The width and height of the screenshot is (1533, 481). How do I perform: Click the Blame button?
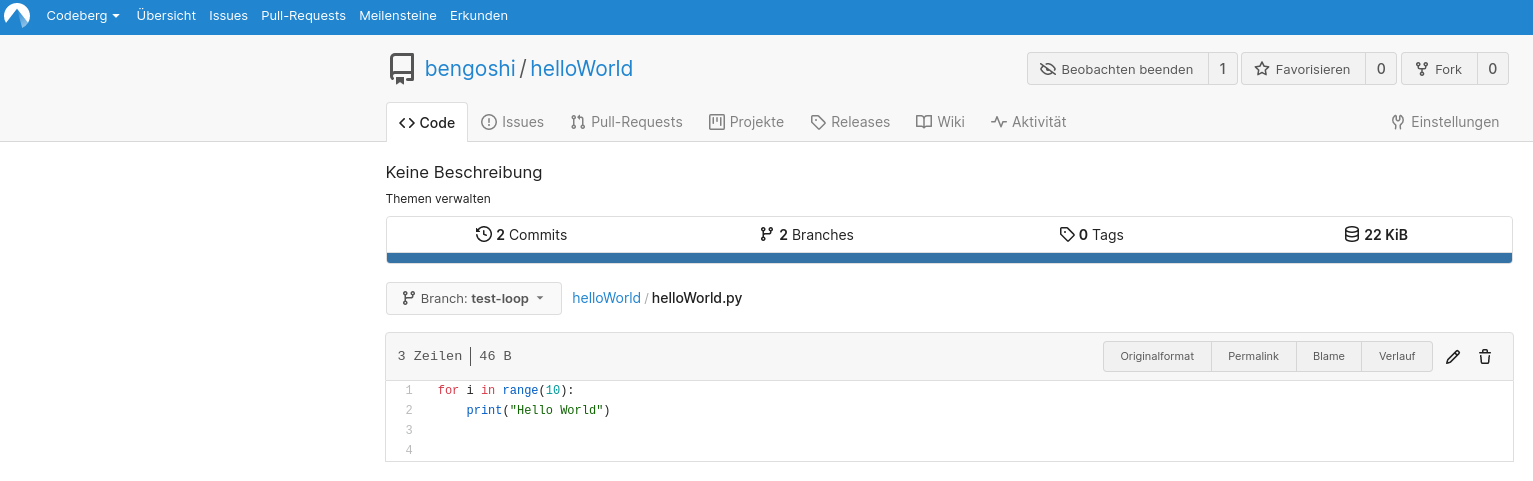coord(1328,356)
